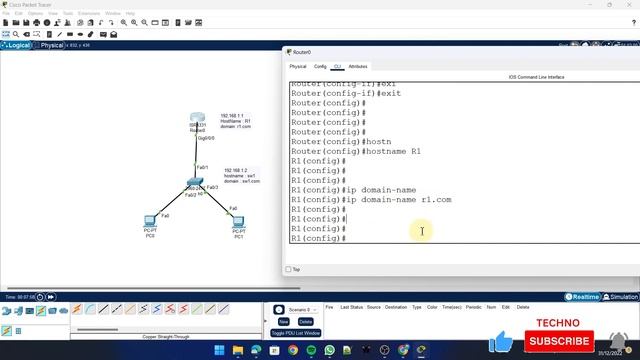The width and height of the screenshot is (640, 360).
Task: Click the Power Cycle Devices reset button
Action: click(40, 297)
